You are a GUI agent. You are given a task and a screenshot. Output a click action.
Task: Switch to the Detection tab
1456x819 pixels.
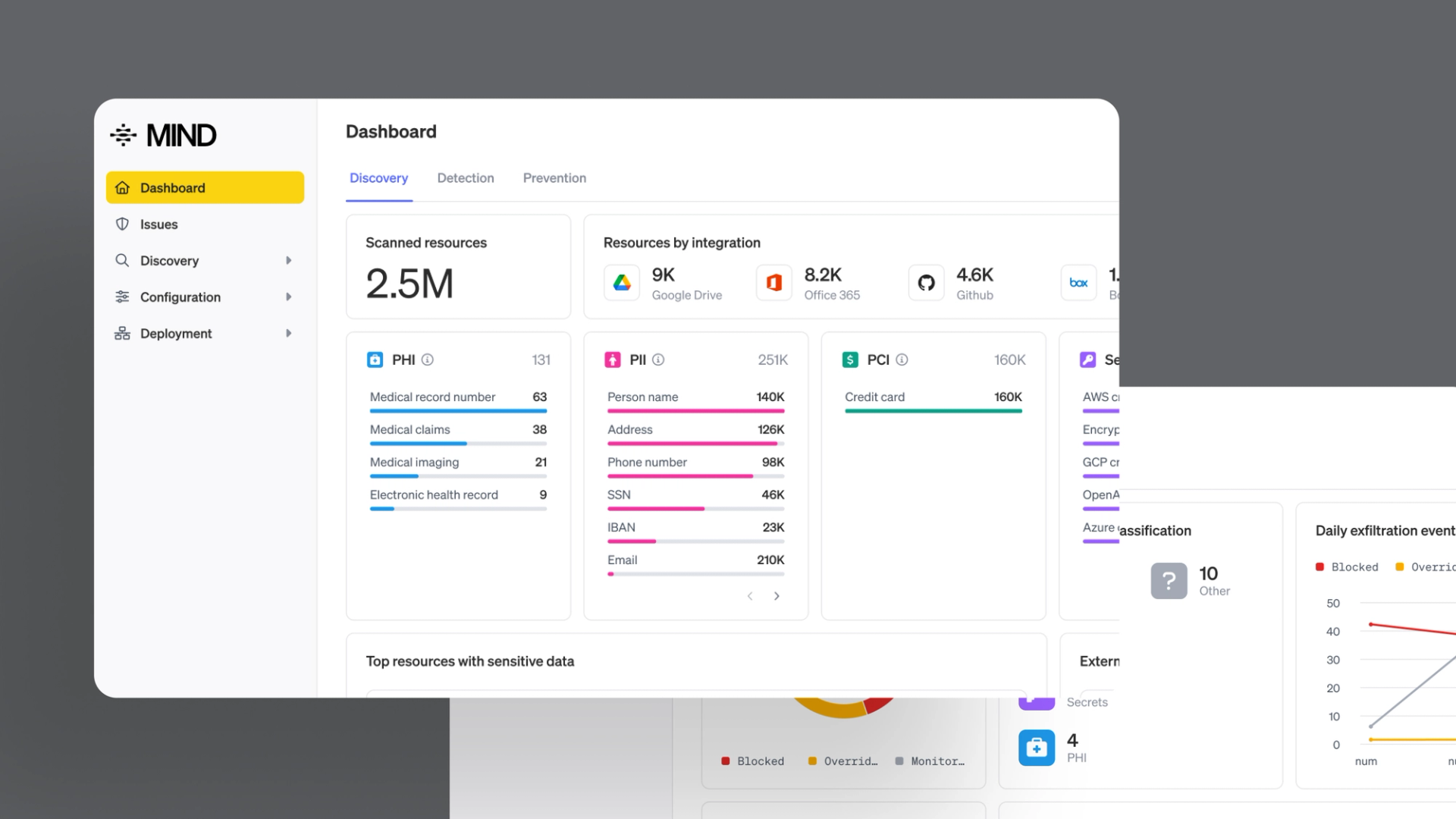coord(465,178)
